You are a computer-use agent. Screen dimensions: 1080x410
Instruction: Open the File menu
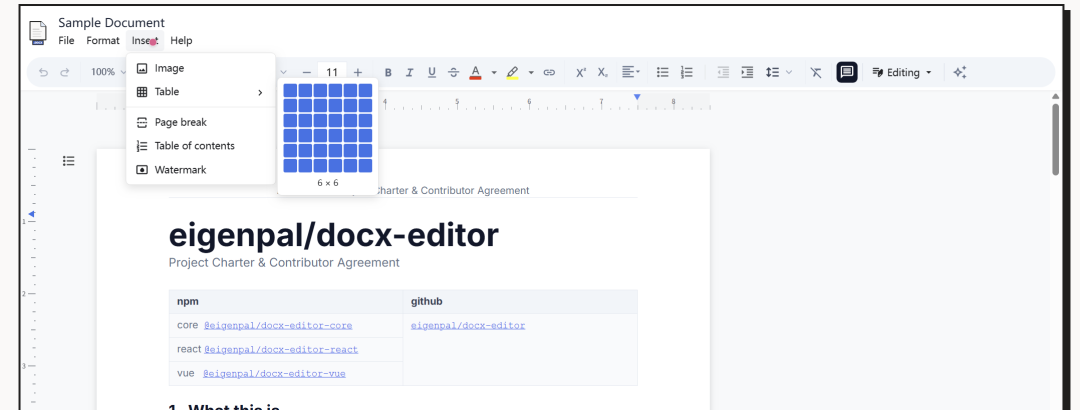click(66, 41)
